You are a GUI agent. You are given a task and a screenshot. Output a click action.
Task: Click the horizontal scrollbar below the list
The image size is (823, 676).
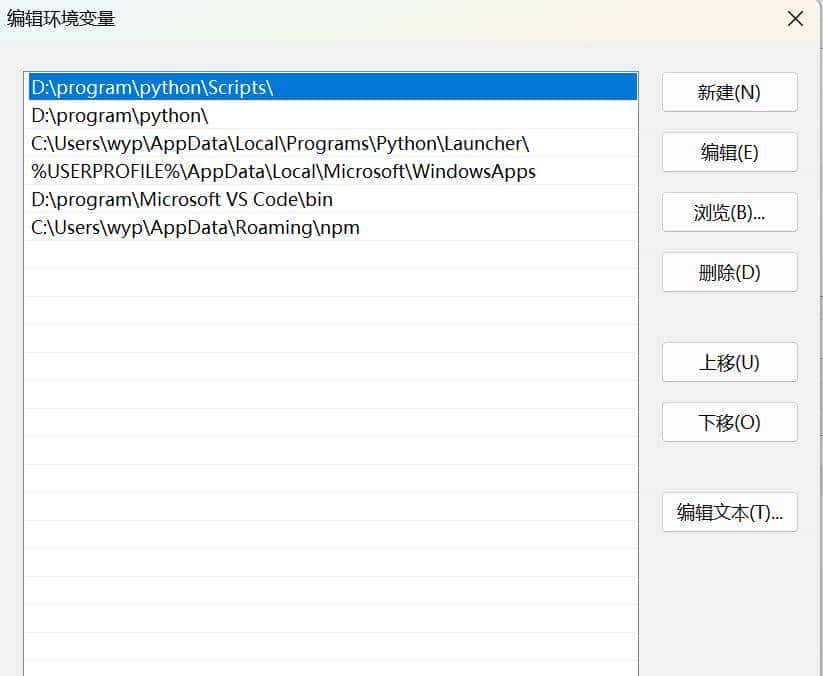pos(330,668)
